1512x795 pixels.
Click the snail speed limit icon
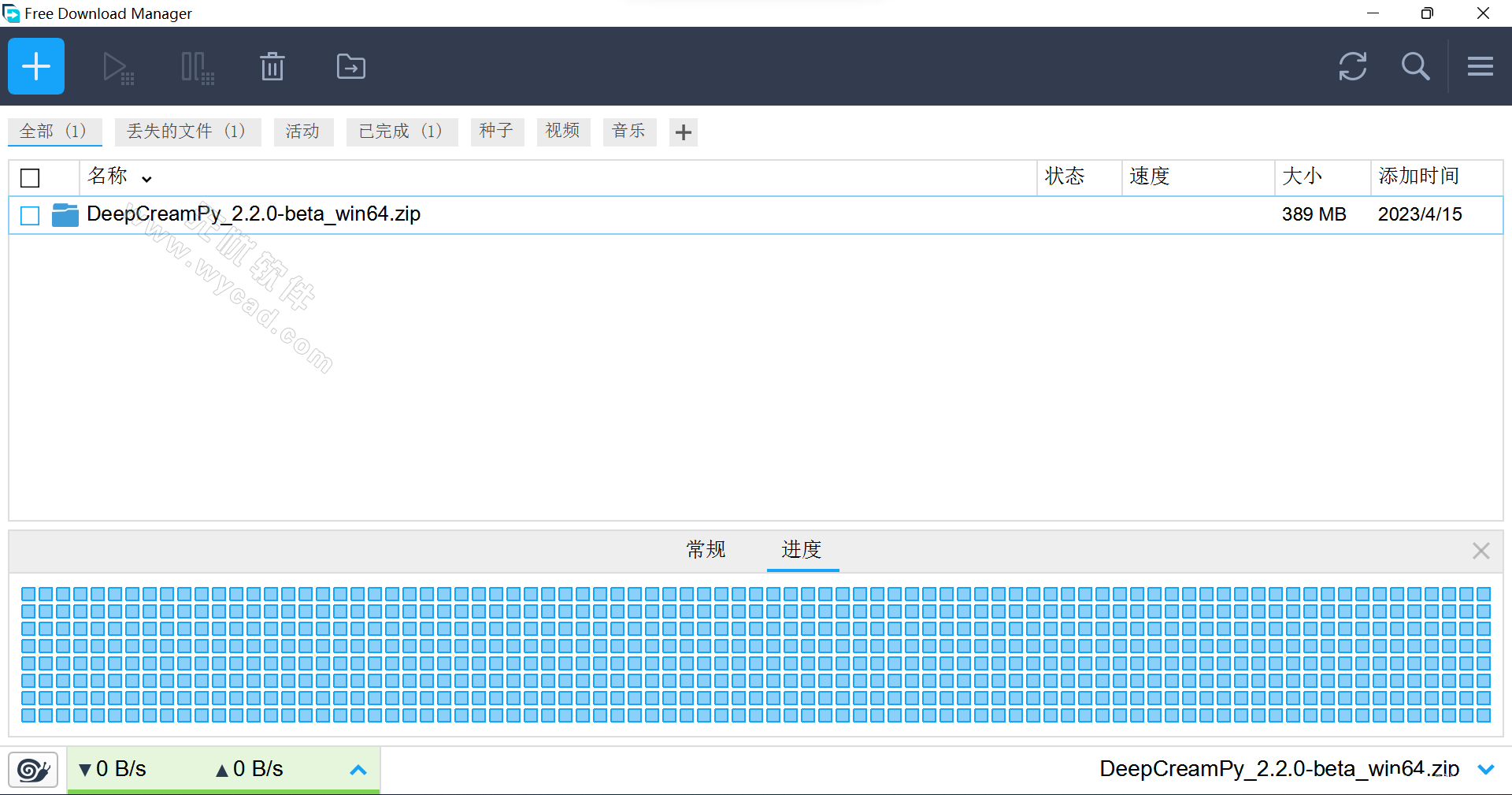pos(32,769)
